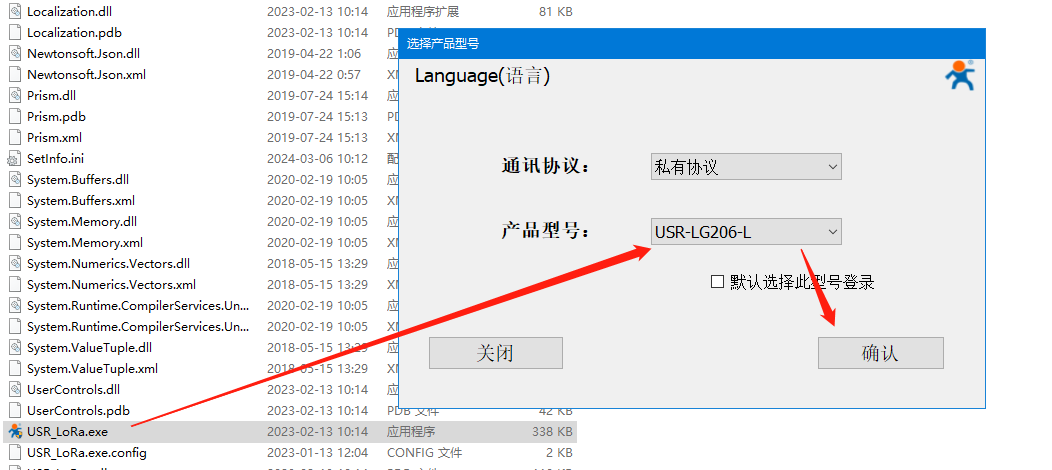The image size is (1052, 470).
Task: Select the file named System.ValueTuple.xml
Action: coord(93,368)
